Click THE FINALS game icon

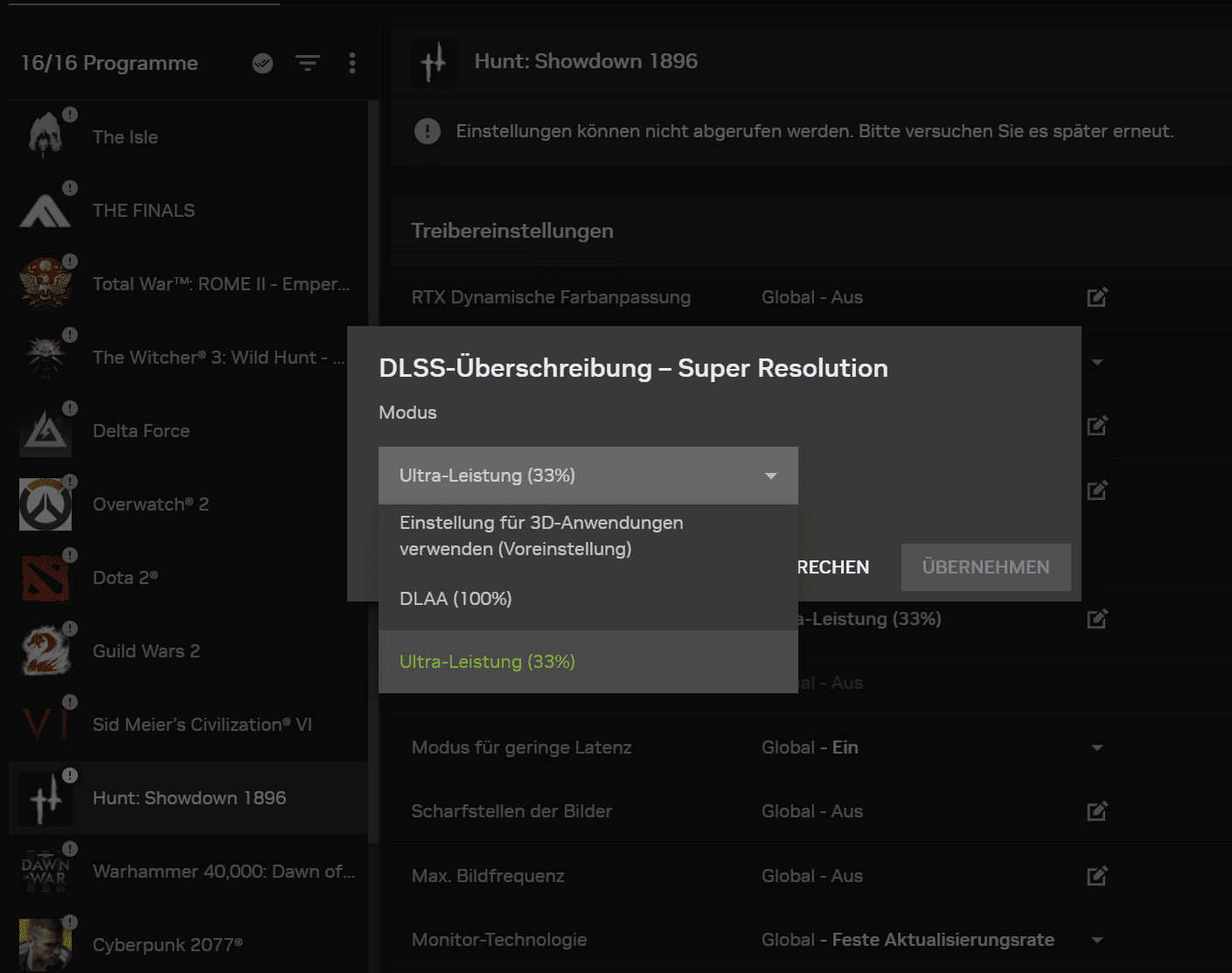(x=45, y=211)
